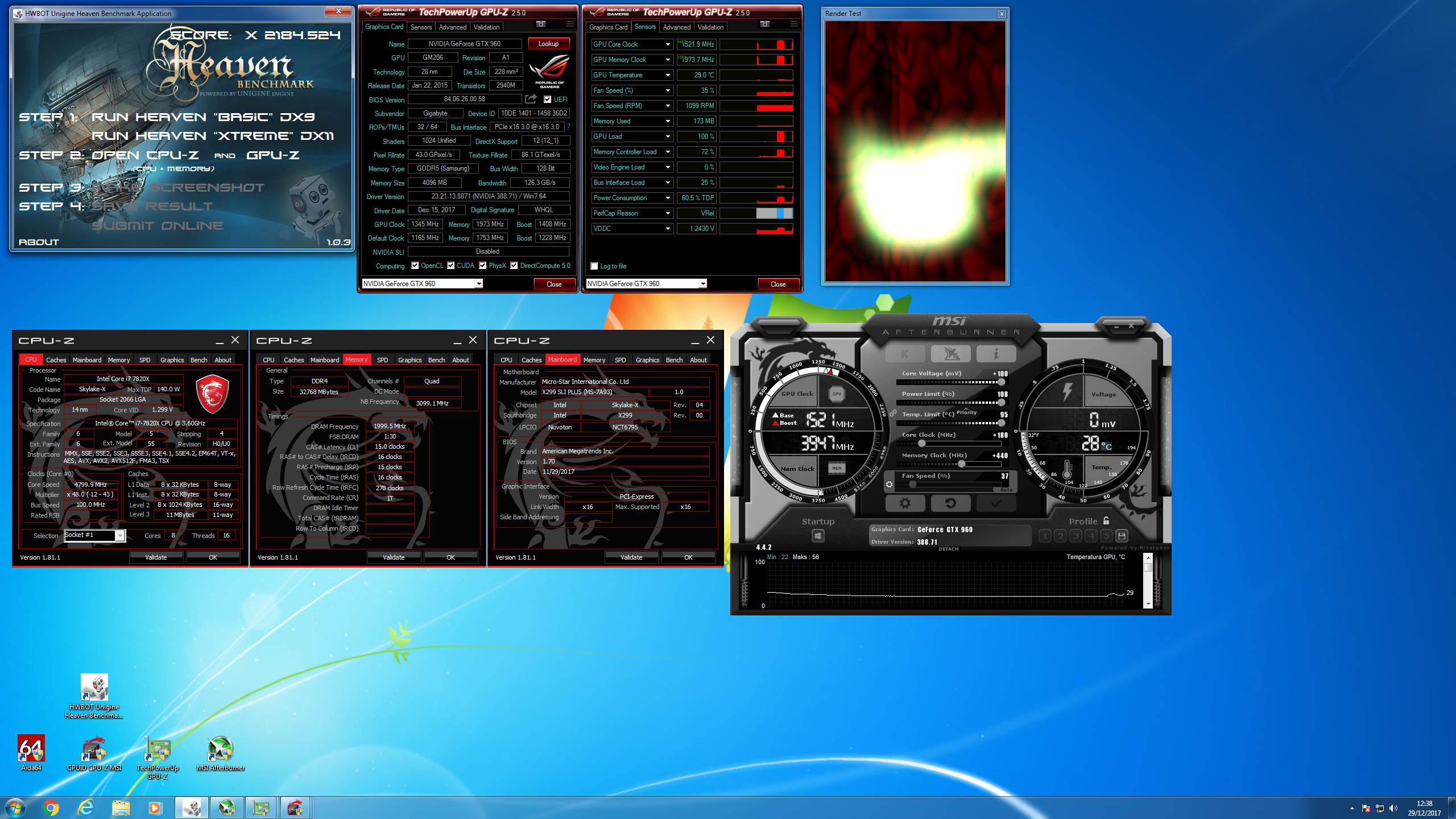
Task: Click ABOUT in the HWBOT Heaven window
Action: [x=39, y=242]
